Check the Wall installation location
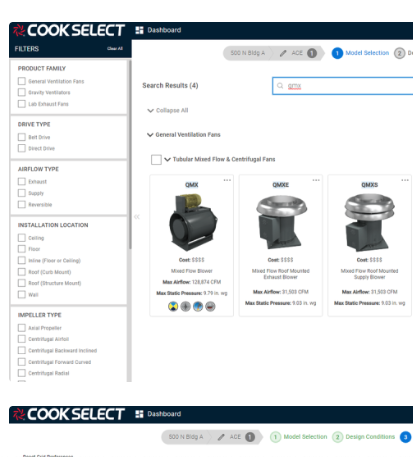Viewport: 413px width, 457px height. coord(22,295)
